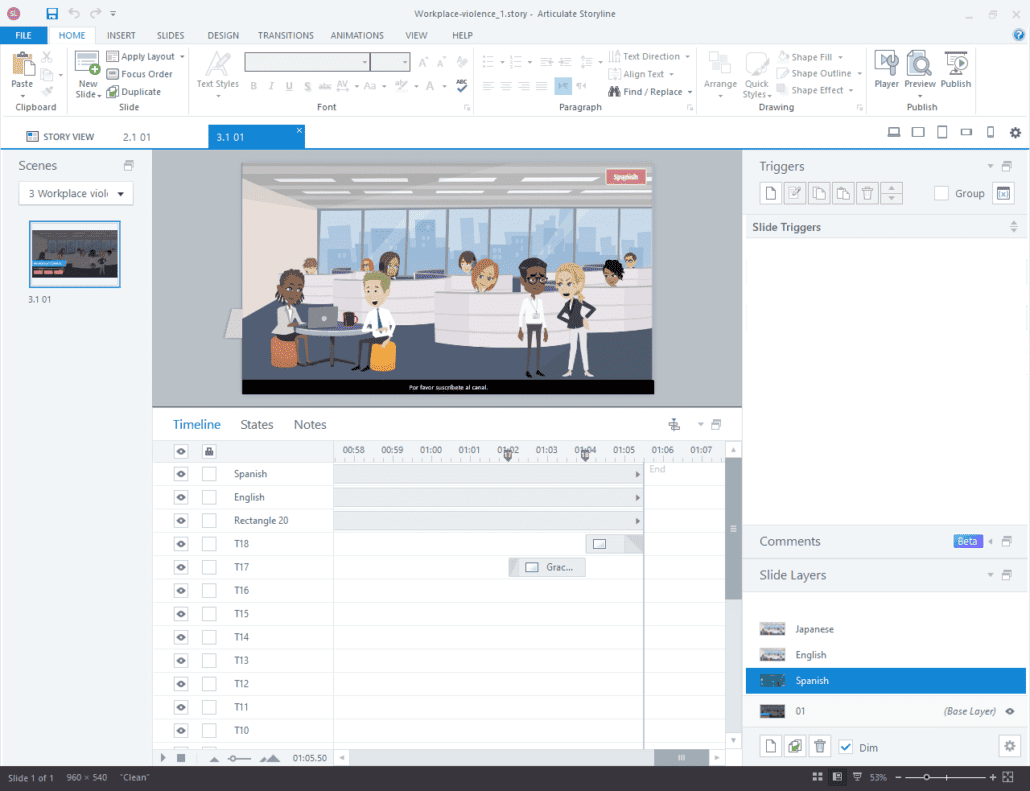Open the ANIMATIONS tab
Image resolution: width=1030 pixels, height=791 pixels.
pyautogui.click(x=357, y=35)
